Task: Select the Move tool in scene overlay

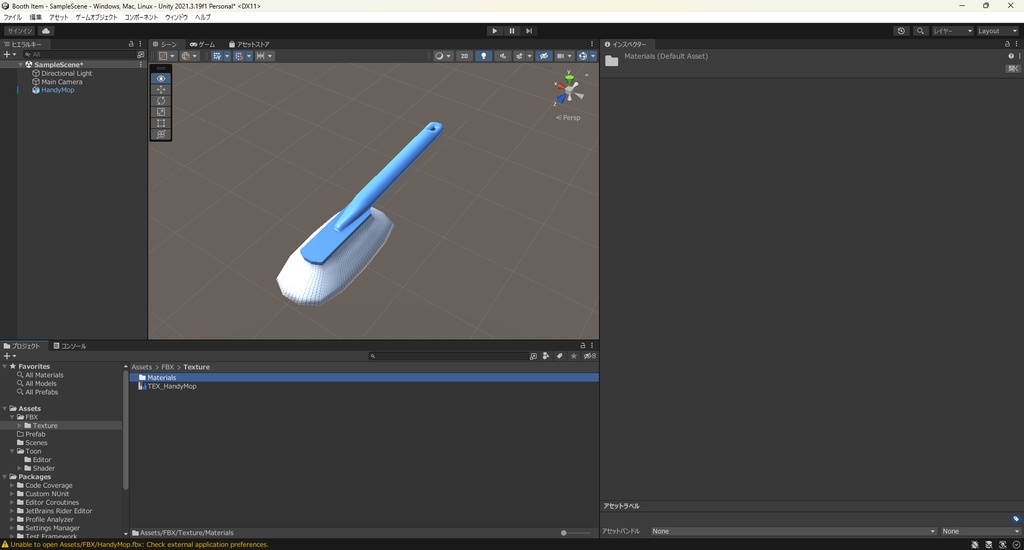Action: (x=161, y=89)
